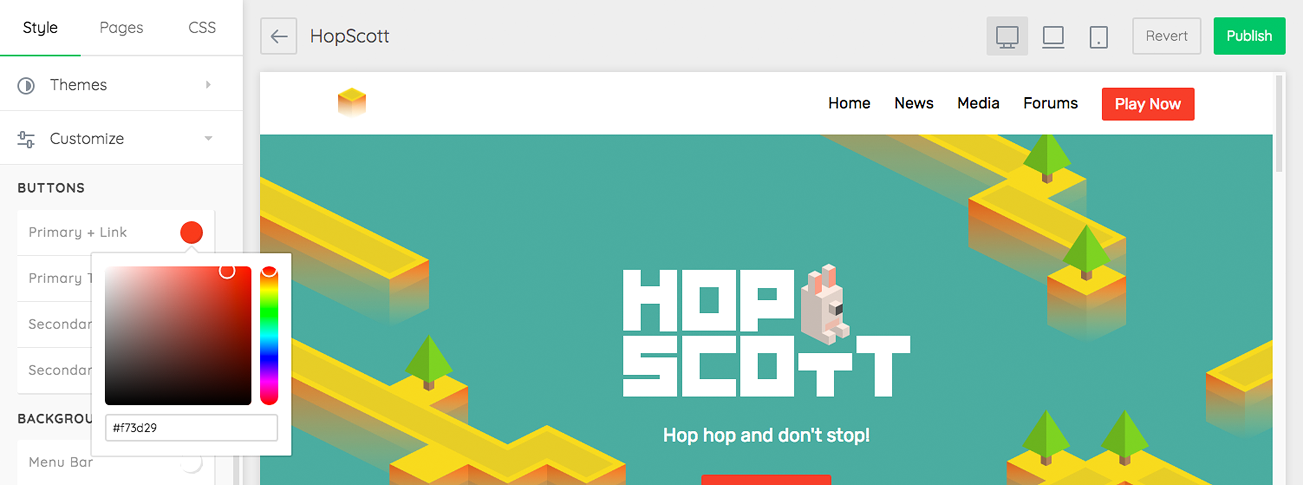Image resolution: width=1303 pixels, height=485 pixels.
Task: Click the Themes half-circle icon
Action: point(26,85)
